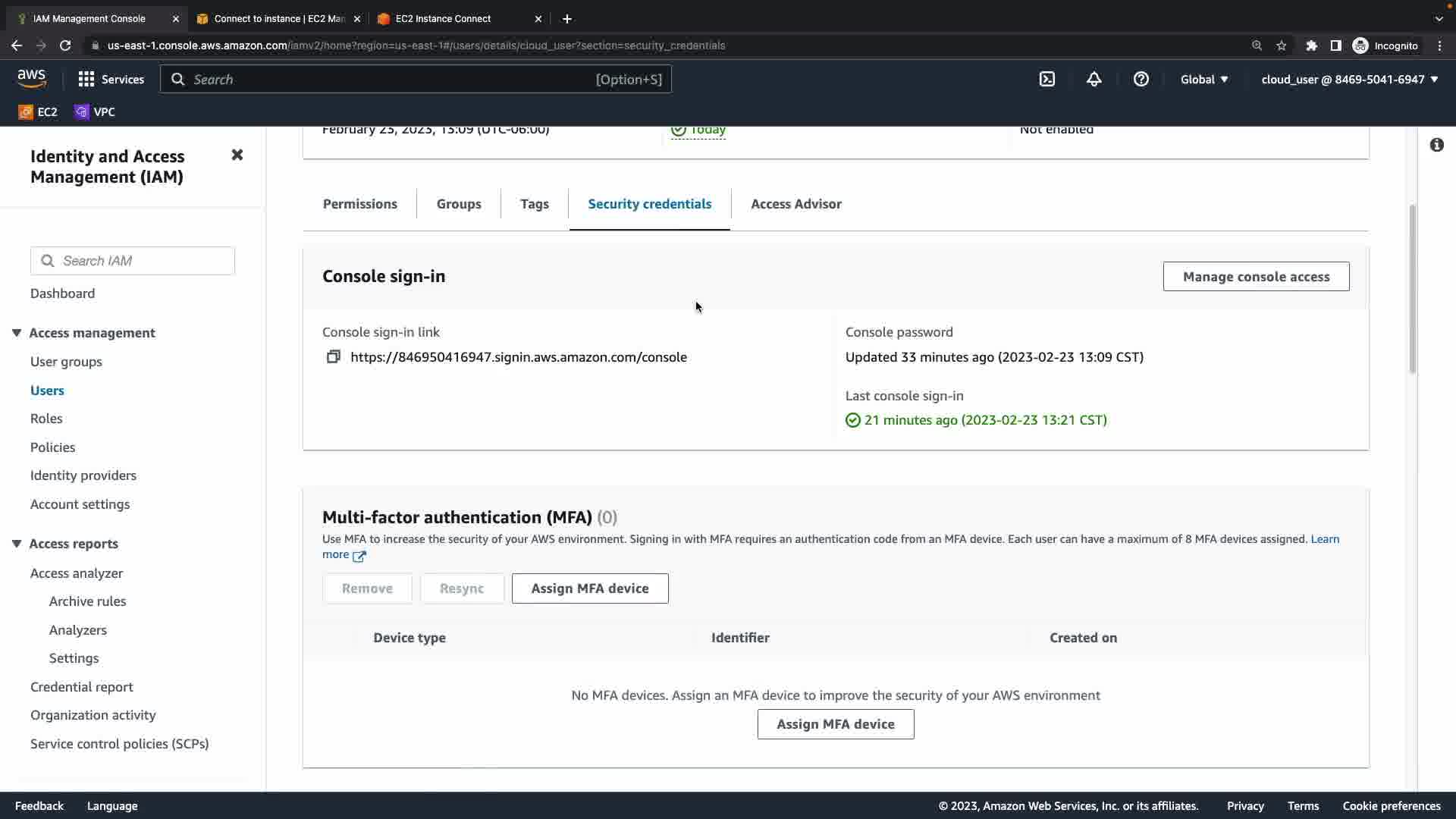Copy the console sign-in link
Image resolution: width=1456 pixels, height=819 pixels.
tap(333, 357)
